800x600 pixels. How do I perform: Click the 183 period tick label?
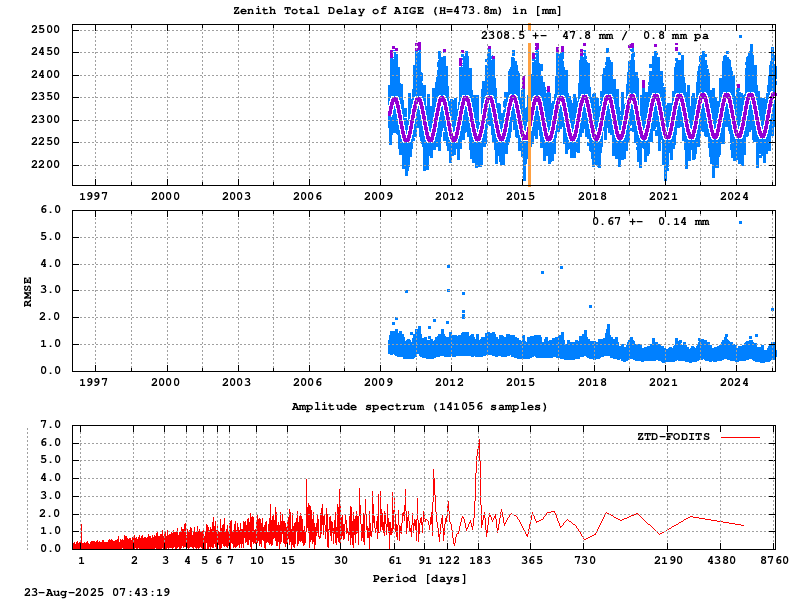pos(480,561)
